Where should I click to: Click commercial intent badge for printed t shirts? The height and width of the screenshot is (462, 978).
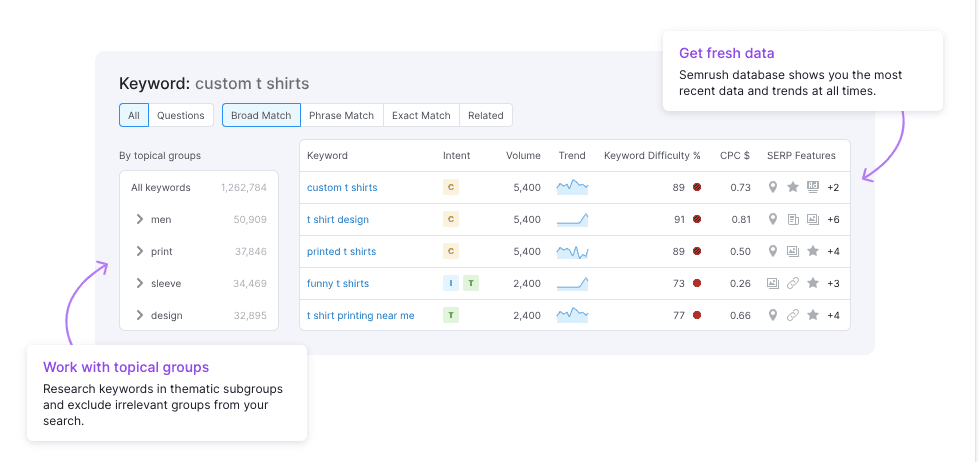(x=451, y=251)
